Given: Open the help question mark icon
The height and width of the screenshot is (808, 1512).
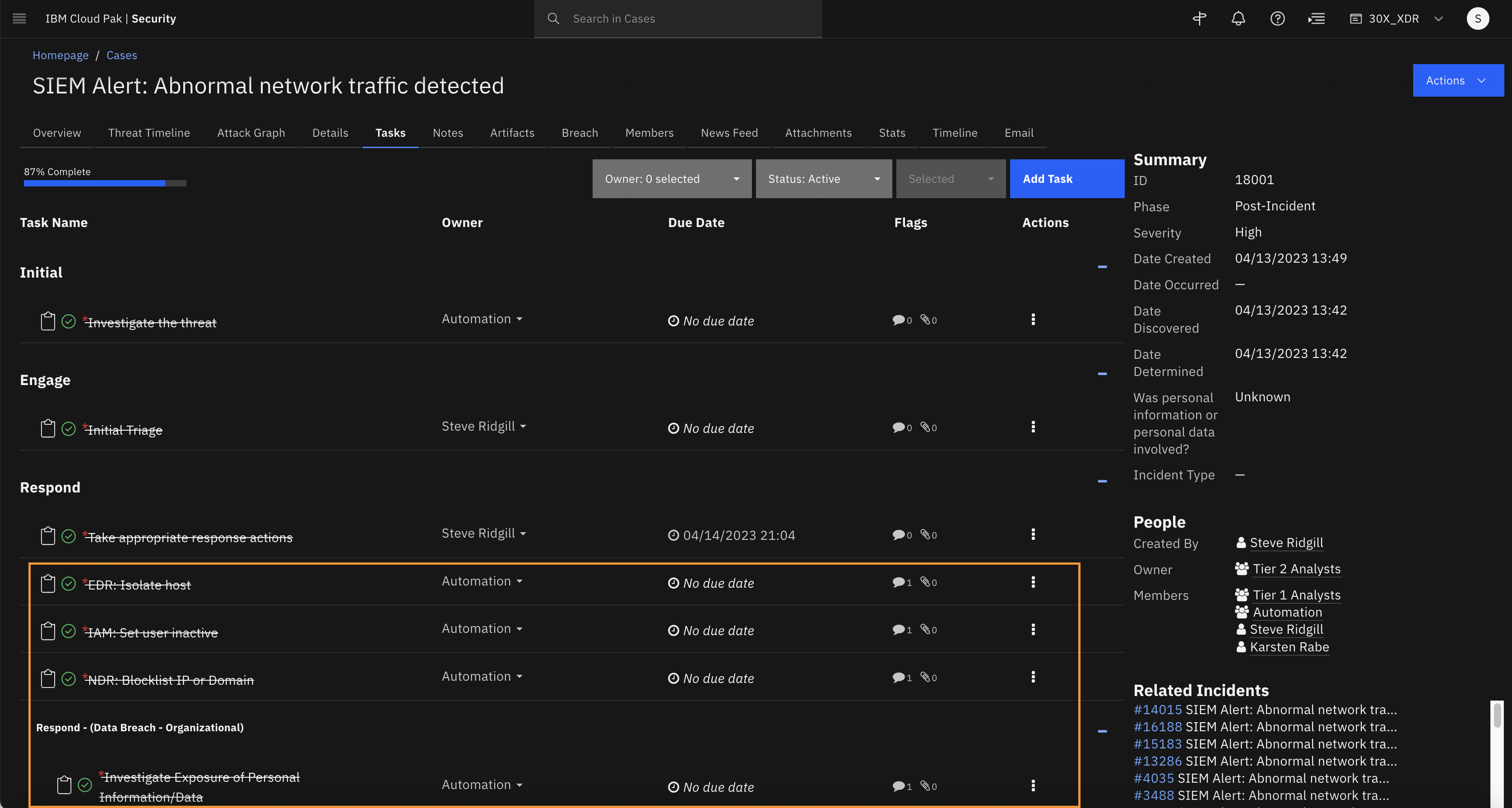Looking at the screenshot, I should [1277, 19].
